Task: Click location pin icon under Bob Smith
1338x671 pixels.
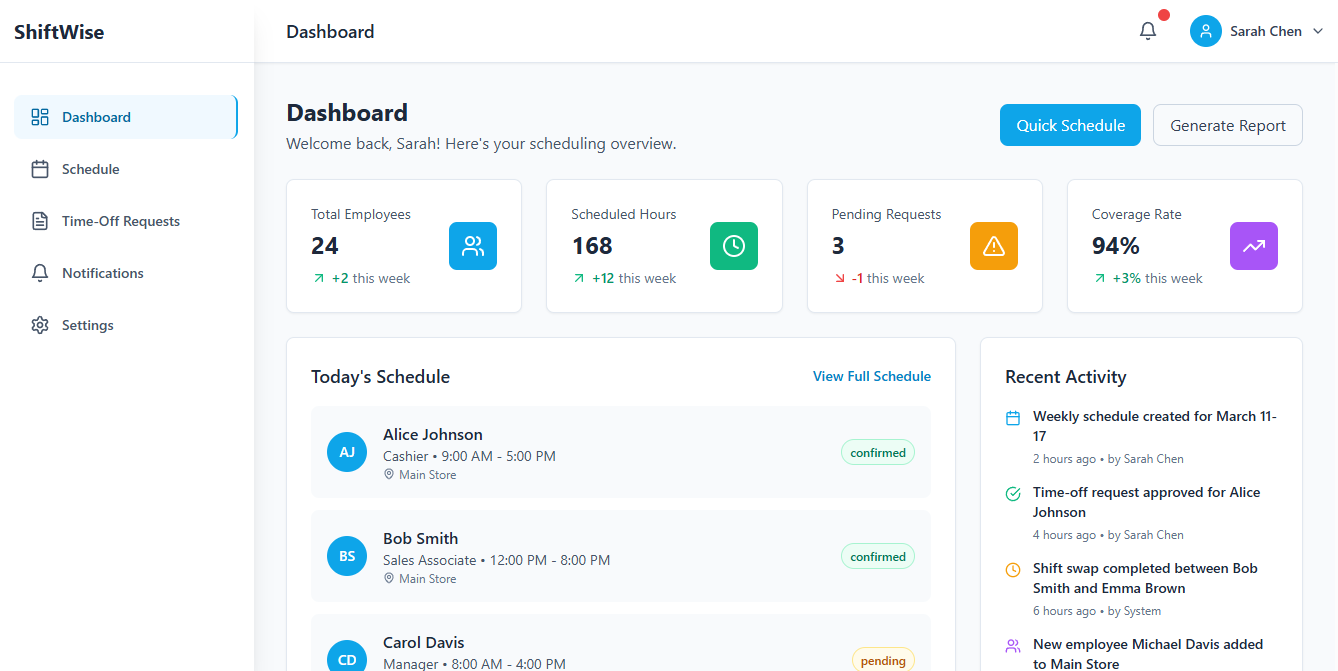Action: pos(389,579)
